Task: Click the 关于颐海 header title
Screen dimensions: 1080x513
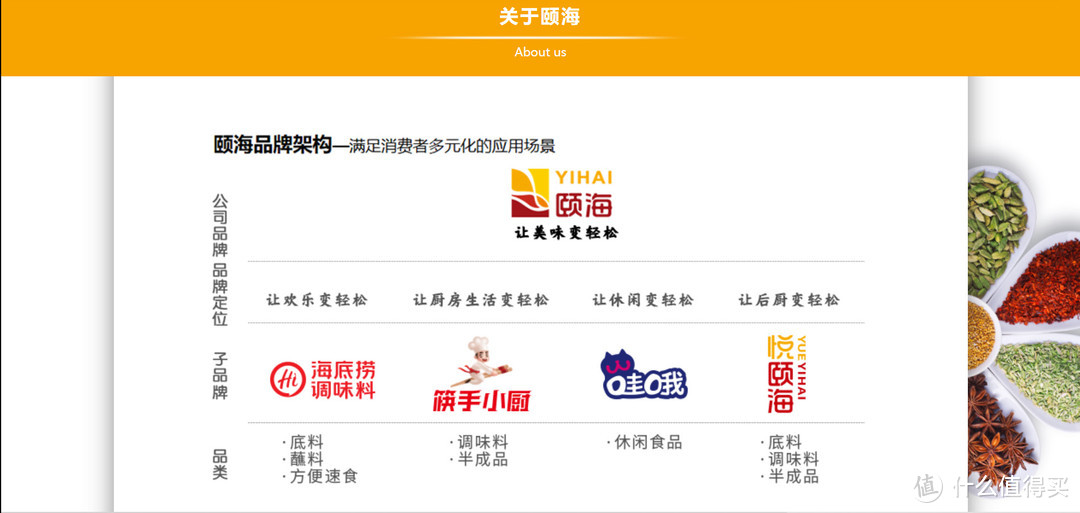Action: pyautogui.click(x=540, y=17)
